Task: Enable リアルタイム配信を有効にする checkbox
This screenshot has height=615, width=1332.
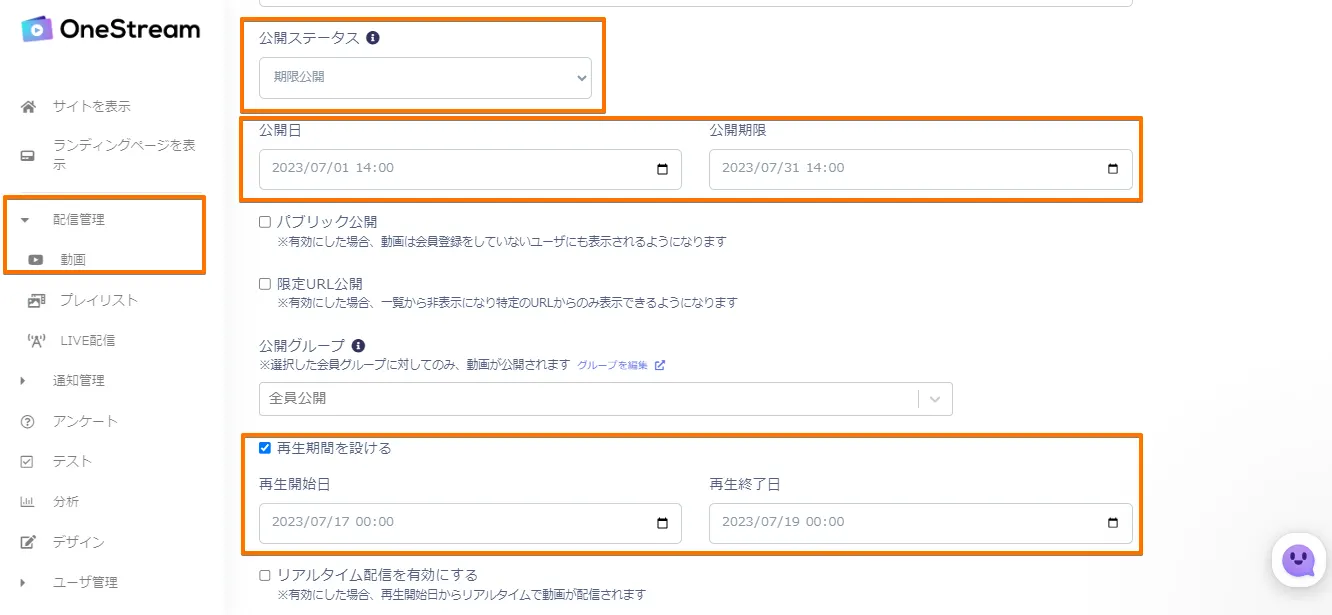Action: point(265,575)
